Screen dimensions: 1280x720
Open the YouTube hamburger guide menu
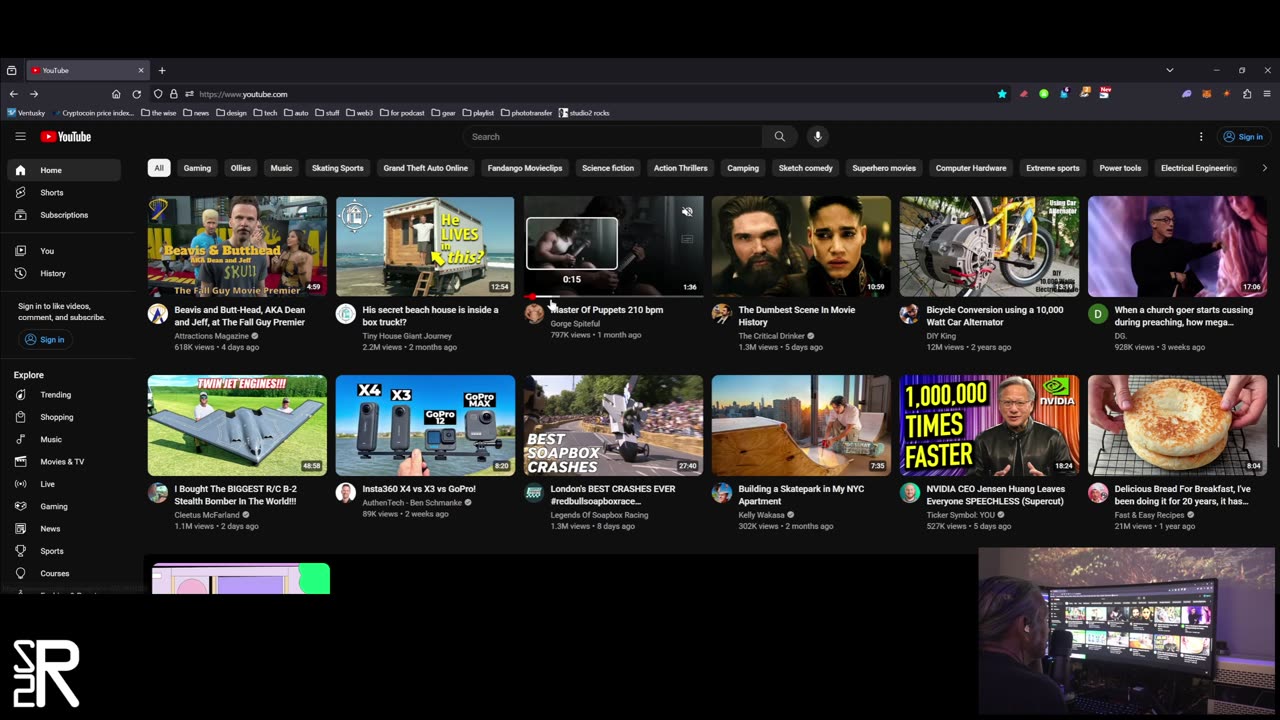pos(20,137)
